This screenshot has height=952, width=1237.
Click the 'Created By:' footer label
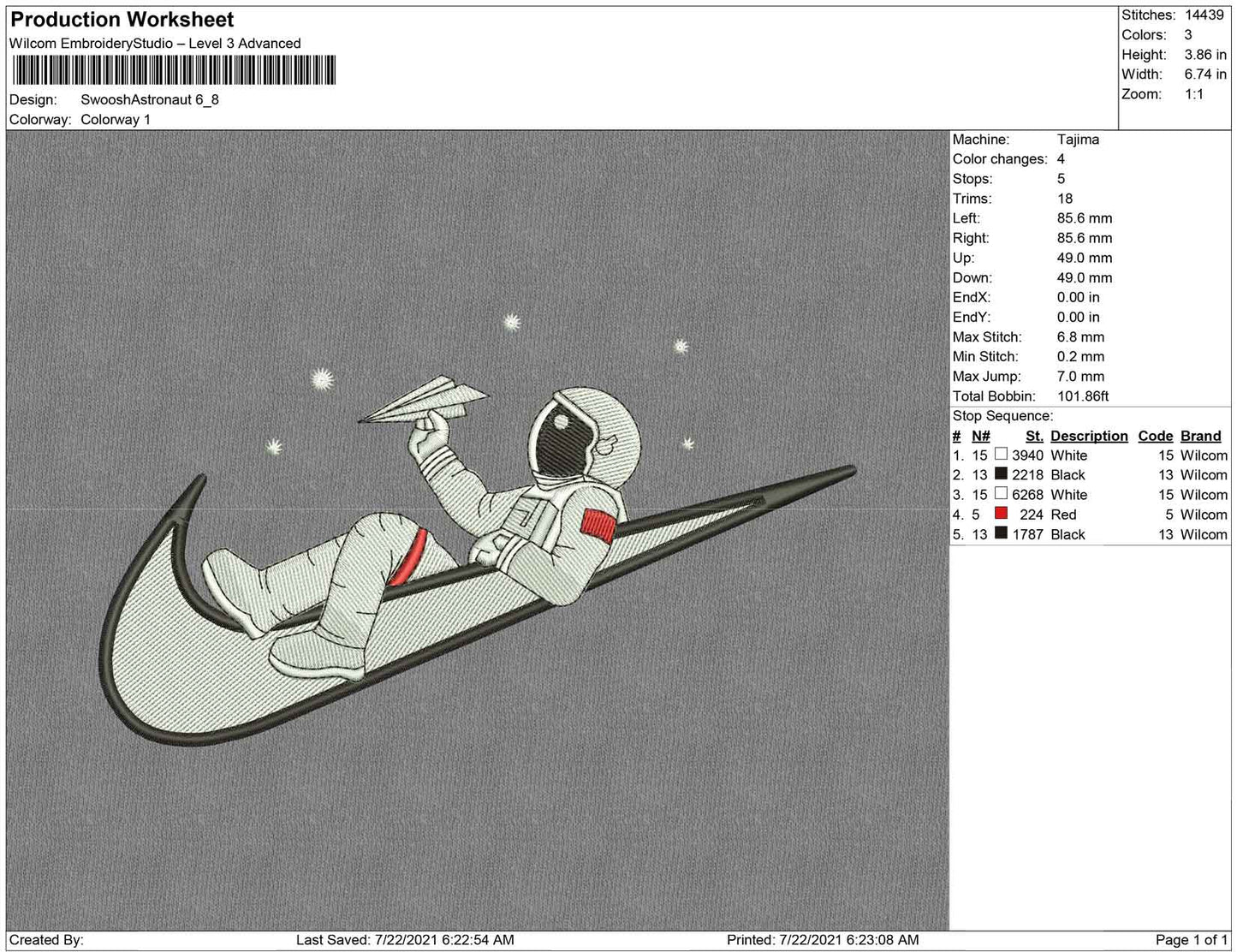coord(46,940)
